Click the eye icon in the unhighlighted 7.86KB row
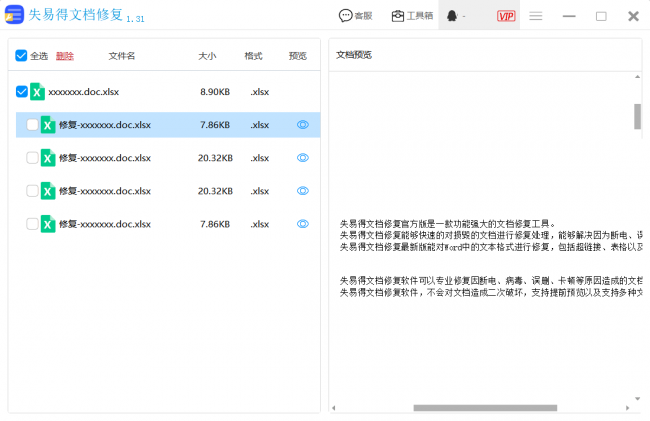Image resolution: width=650 pixels, height=421 pixels. [303, 224]
